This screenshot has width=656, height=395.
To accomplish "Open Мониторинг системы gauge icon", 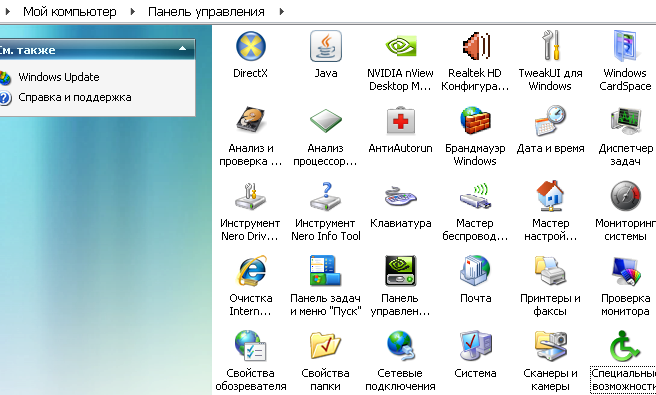I will pos(625,196).
